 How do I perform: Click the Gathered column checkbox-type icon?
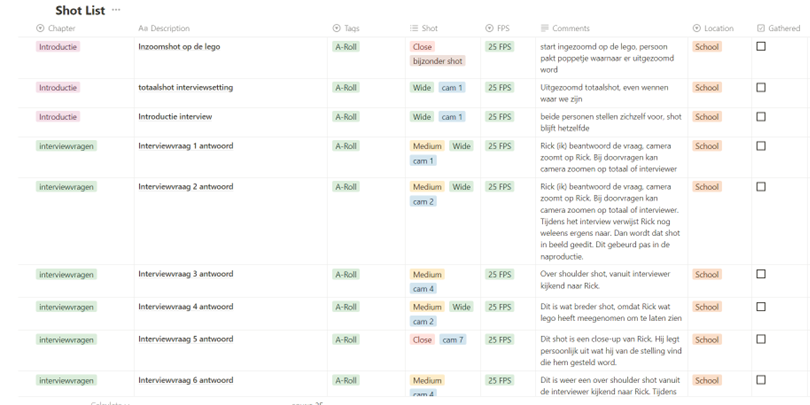pyautogui.click(x=761, y=28)
